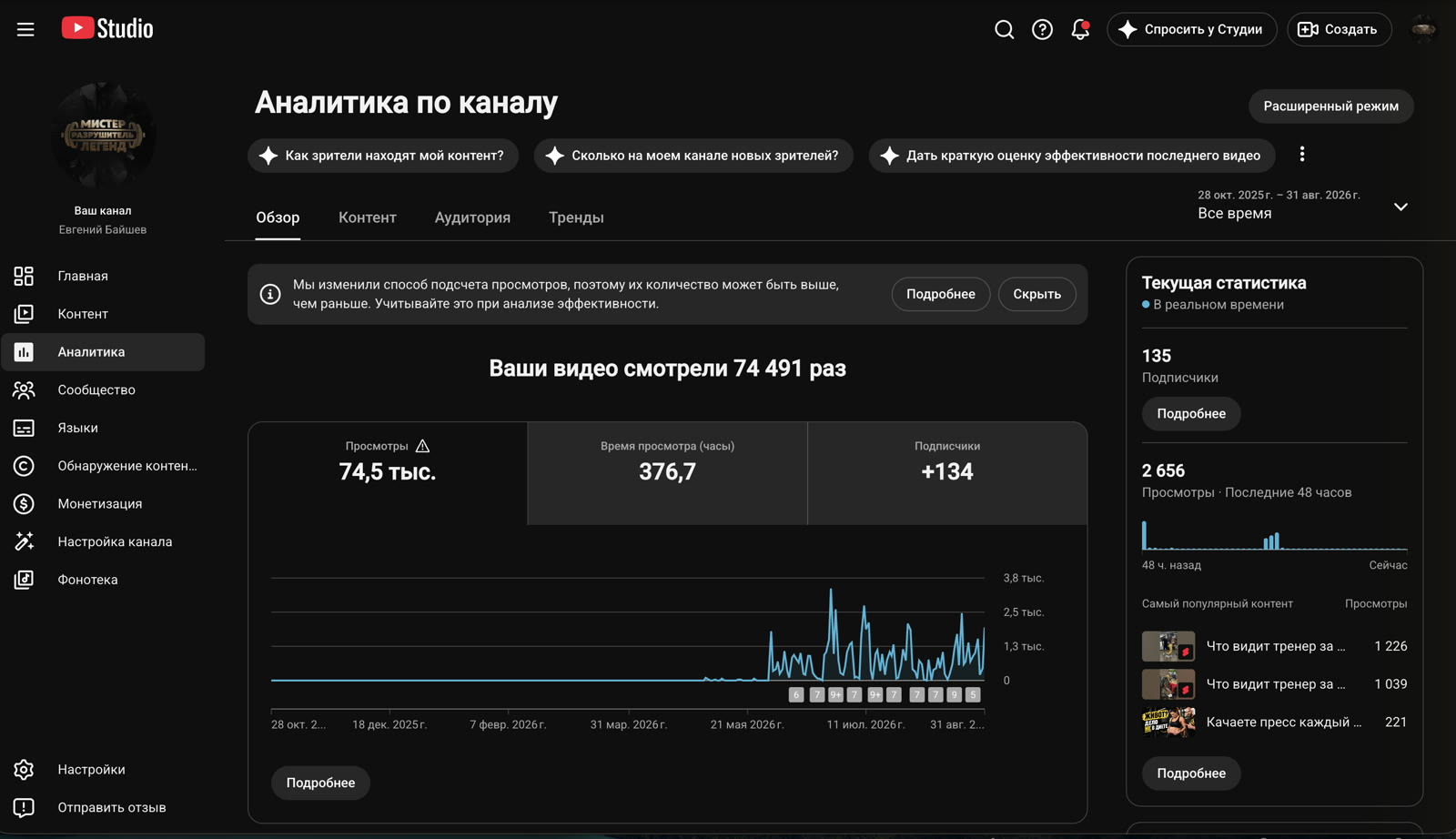Switch to the Контент analytics tab
1456x839 pixels.
point(368,217)
